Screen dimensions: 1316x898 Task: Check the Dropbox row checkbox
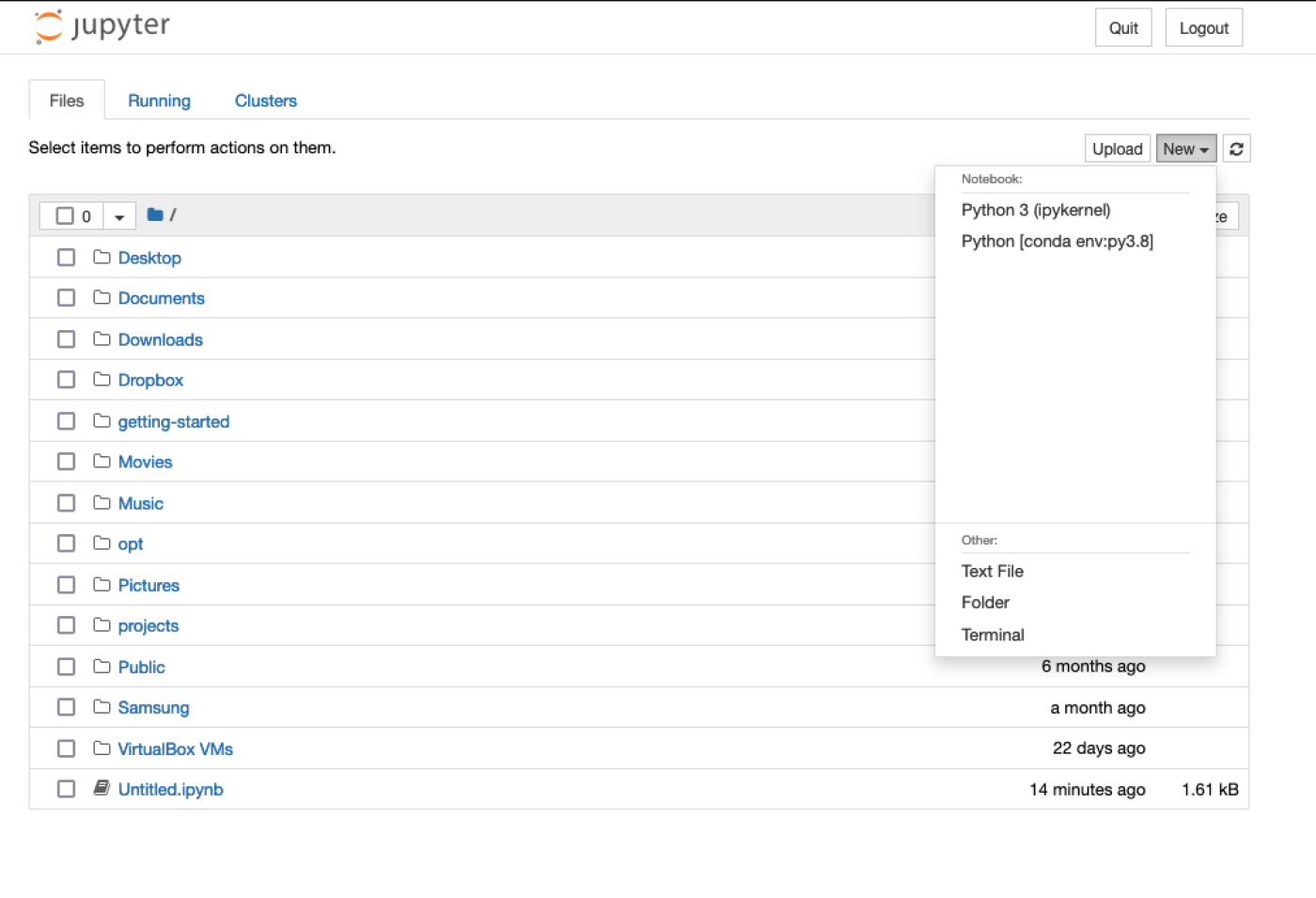tap(66, 379)
